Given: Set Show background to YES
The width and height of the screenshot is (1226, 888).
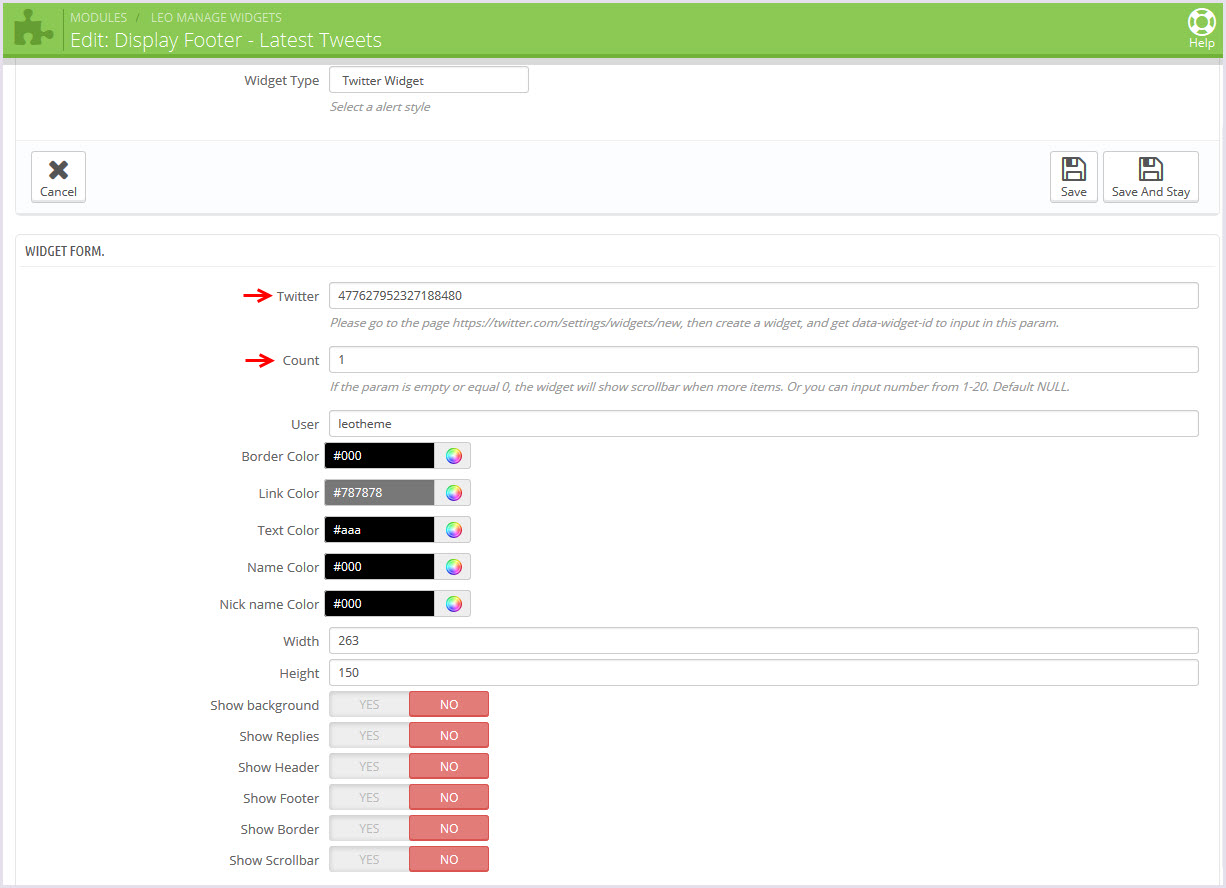Looking at the screenshot, I should [x=369, y=705].
